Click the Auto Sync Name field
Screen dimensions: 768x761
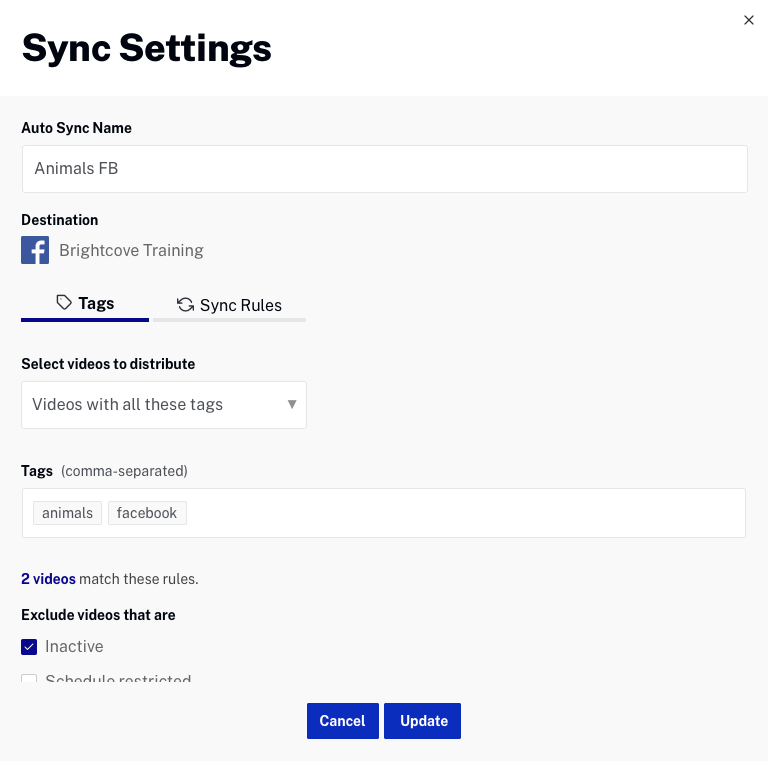click(384, 169)
